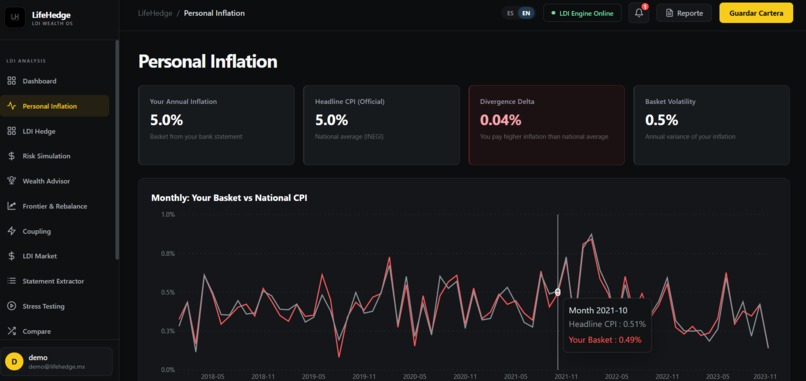
Task: Open the Coupling section
Action: tap(54, 231)
